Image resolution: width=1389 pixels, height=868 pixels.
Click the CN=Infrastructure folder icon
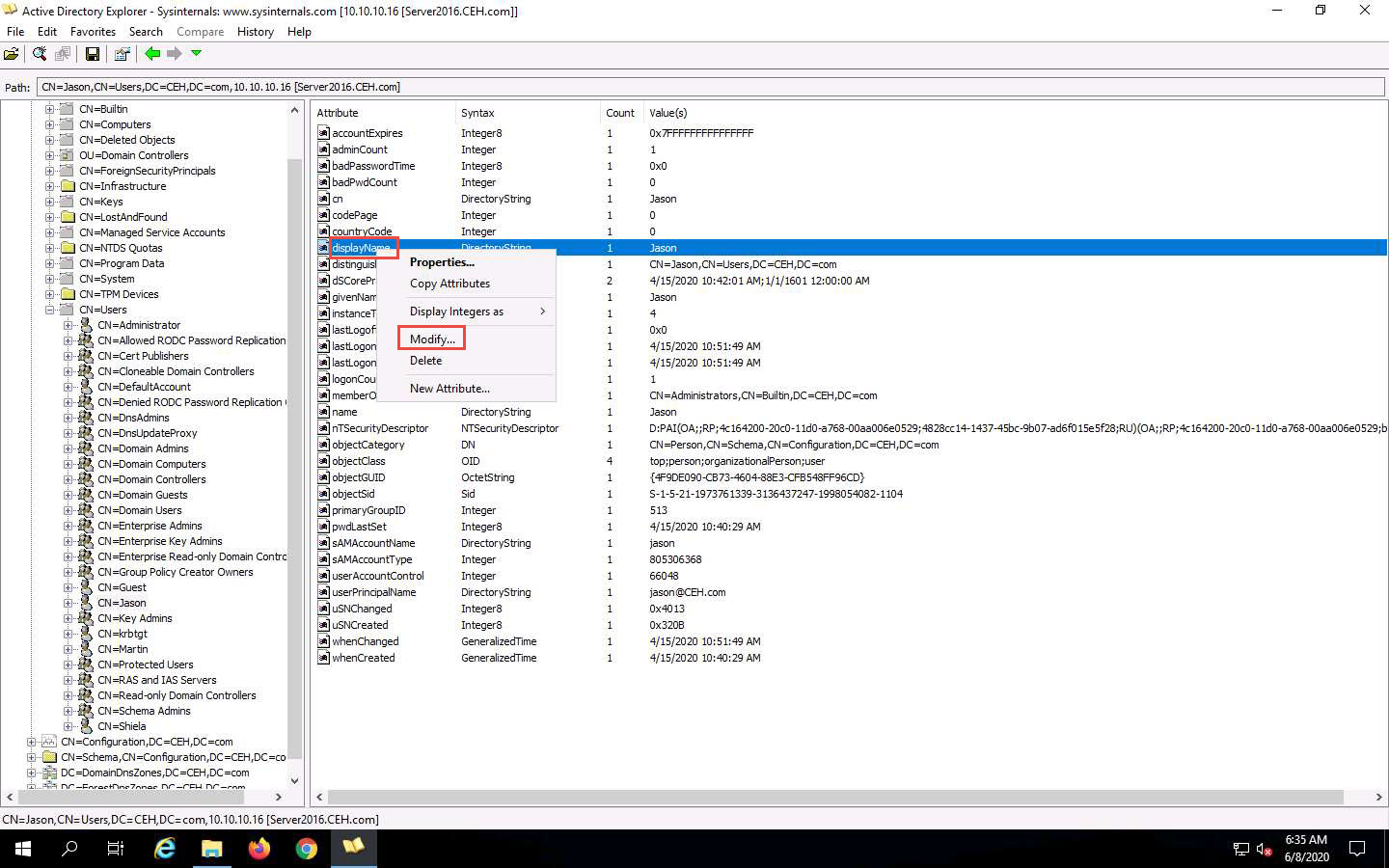(x=67, y=186)
